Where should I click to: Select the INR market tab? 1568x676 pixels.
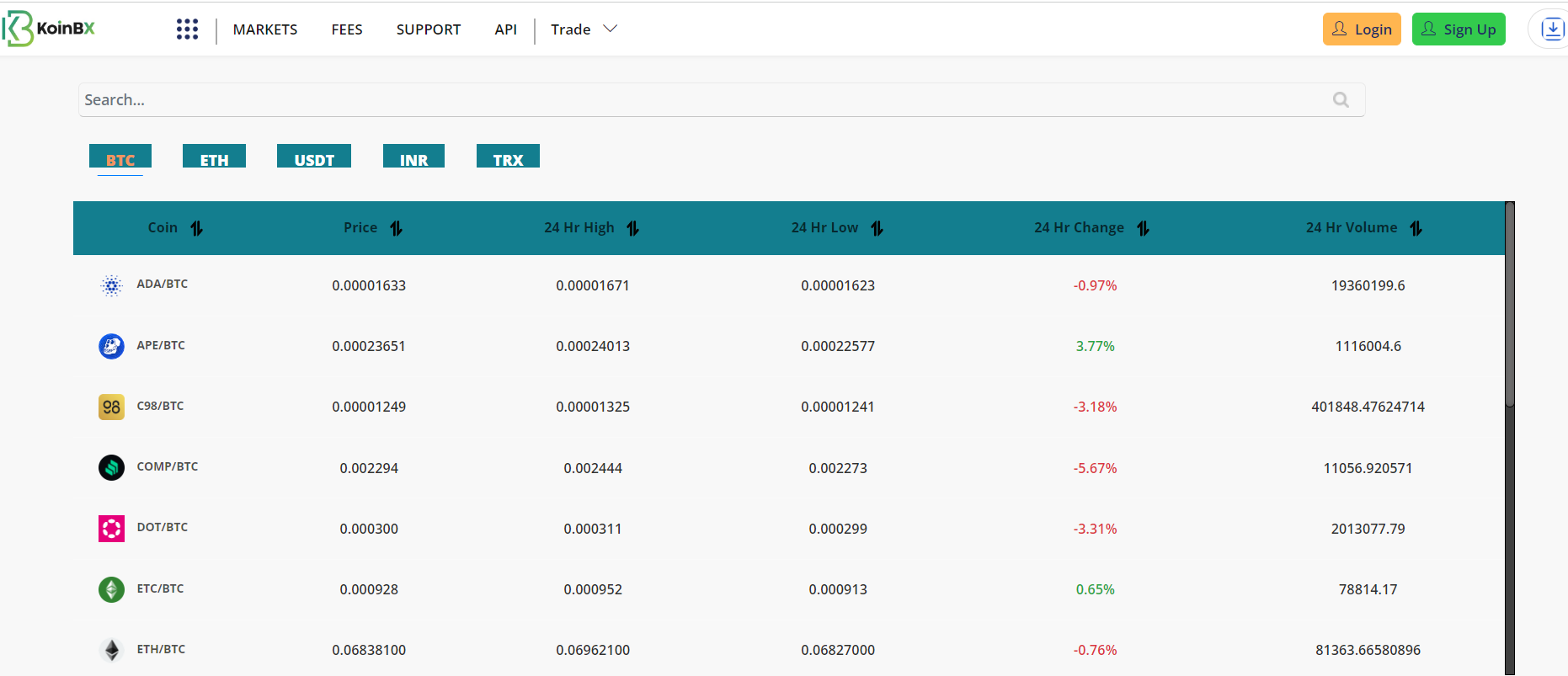tap(413, 157)
